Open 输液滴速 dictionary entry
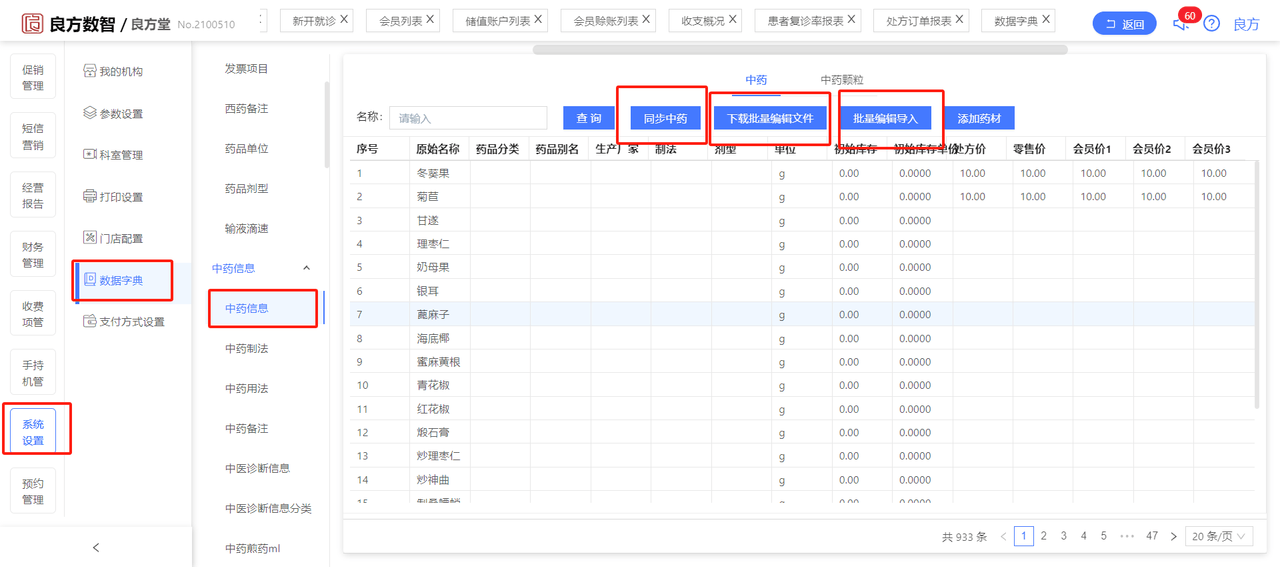1280x567 pixels. [247, 229]
